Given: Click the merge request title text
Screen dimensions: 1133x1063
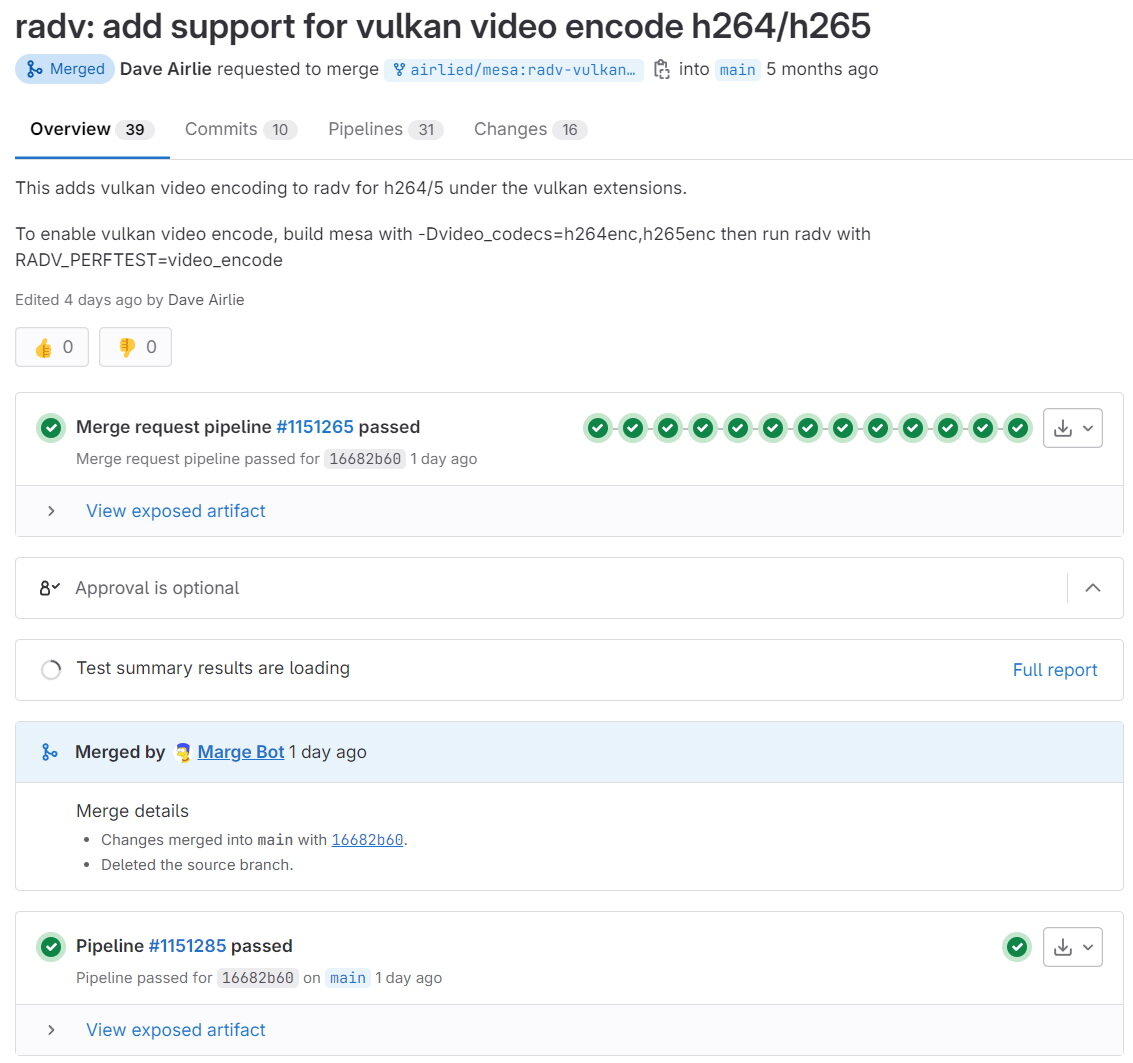Looking at the screenshot, I should point(443,27).
